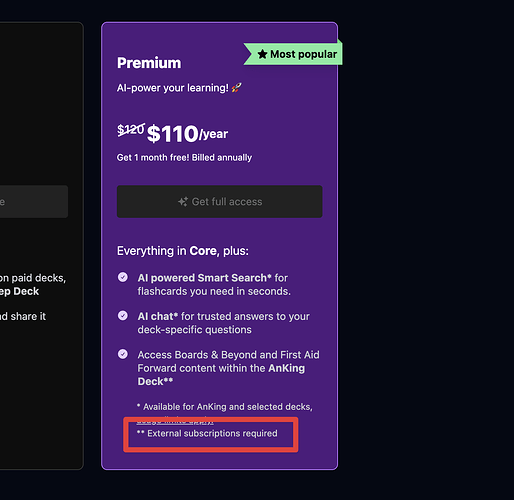Screen dimensions: 514x500
Task: Click the checkmark icon beside Access Boards & Beyond
Action: click(123, 354)
